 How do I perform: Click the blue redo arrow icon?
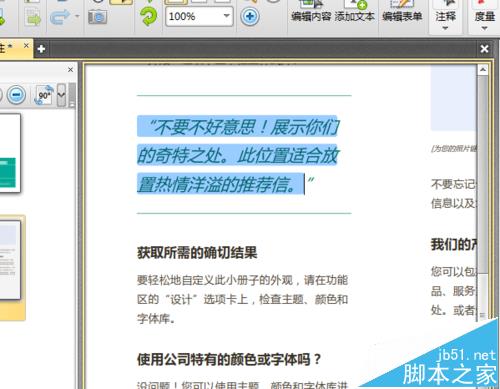(60, 17)
